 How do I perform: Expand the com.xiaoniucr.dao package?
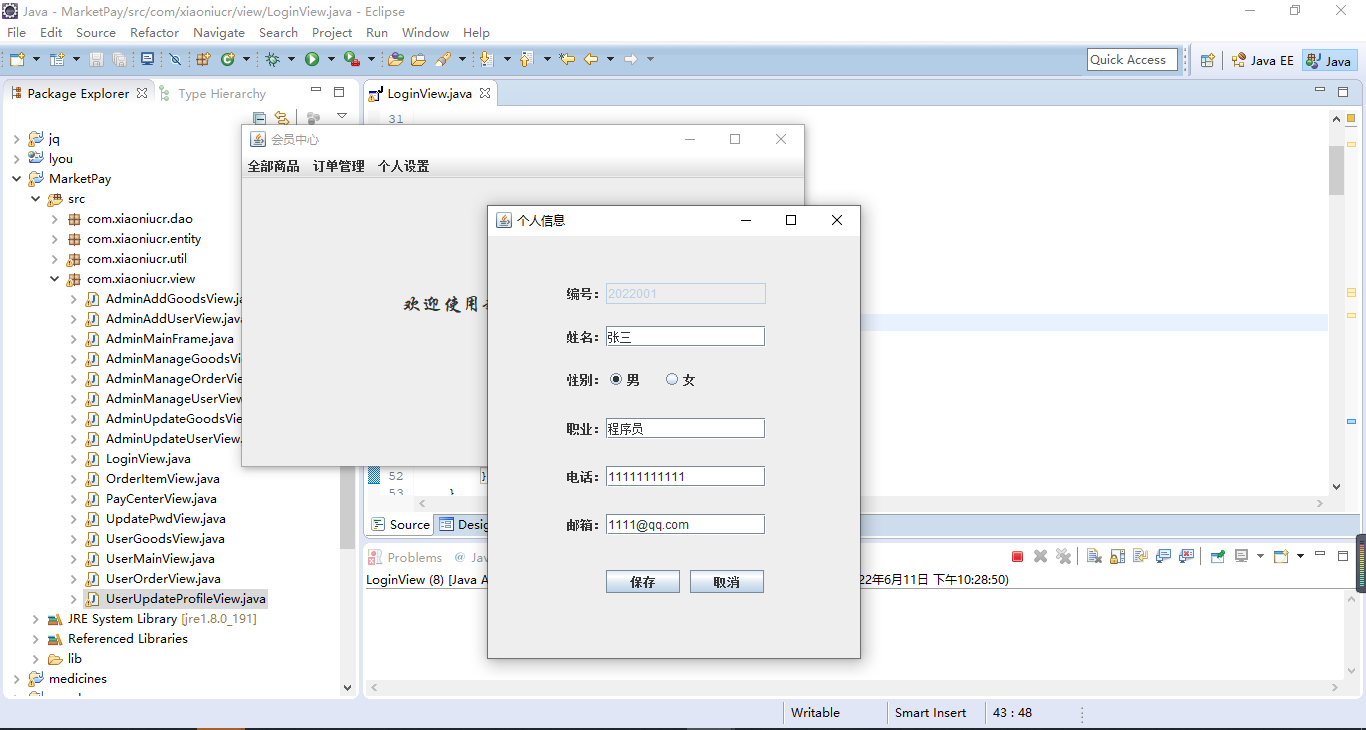click(54, 219)
